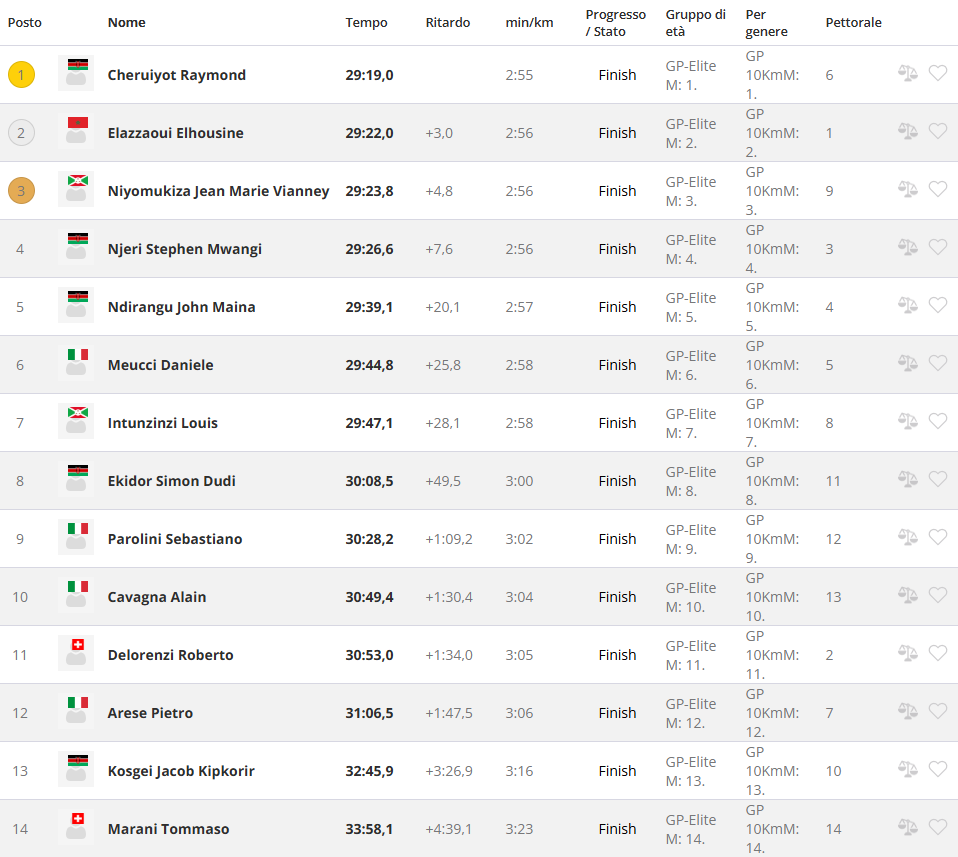Favorite Cheruiyot Raymond with heart icon
Image resolution: width=958 pixels, height=857 pixels.
point(937,73)
